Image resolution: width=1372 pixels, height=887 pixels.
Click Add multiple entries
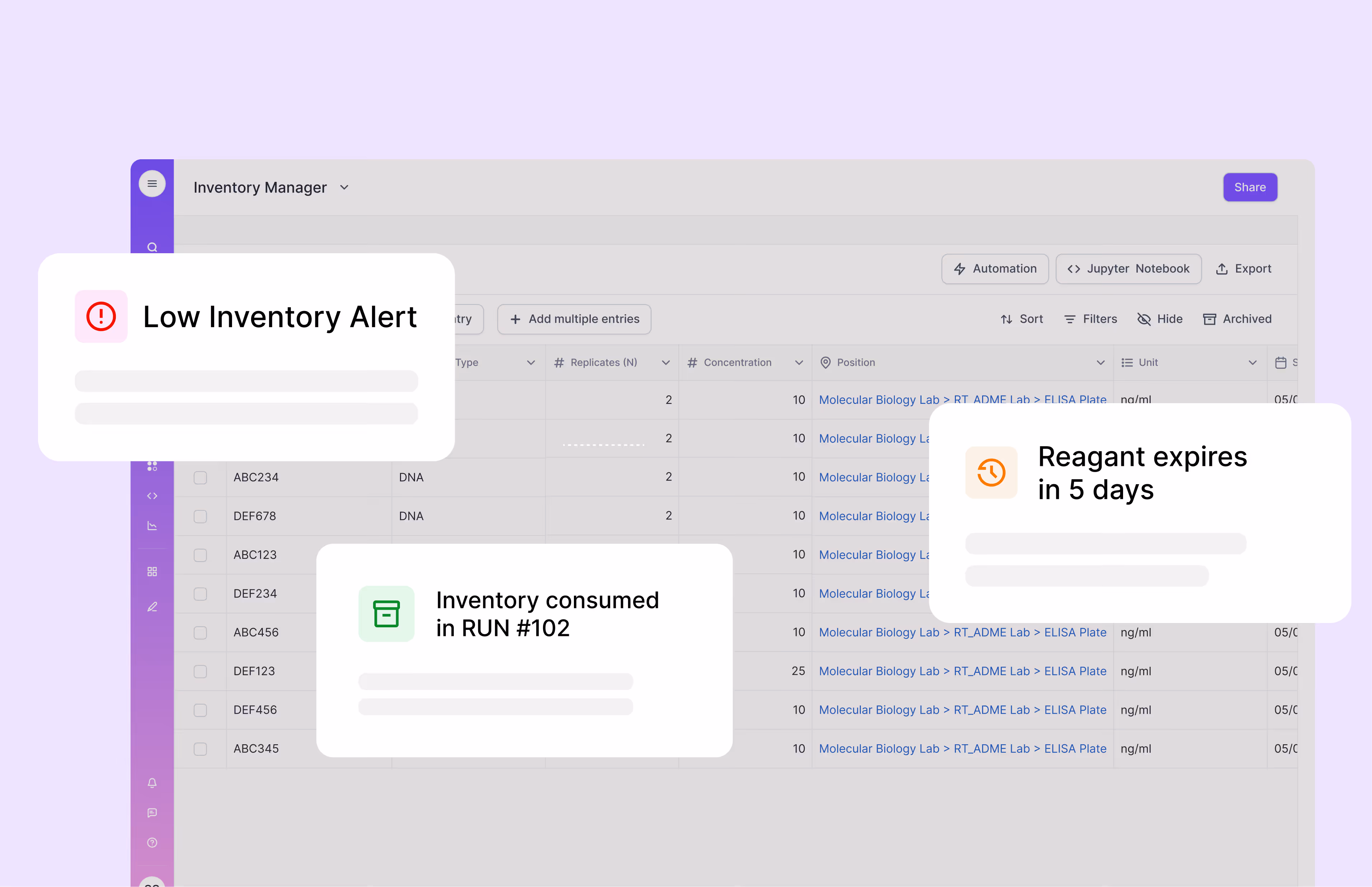click(x=574, y=319)
